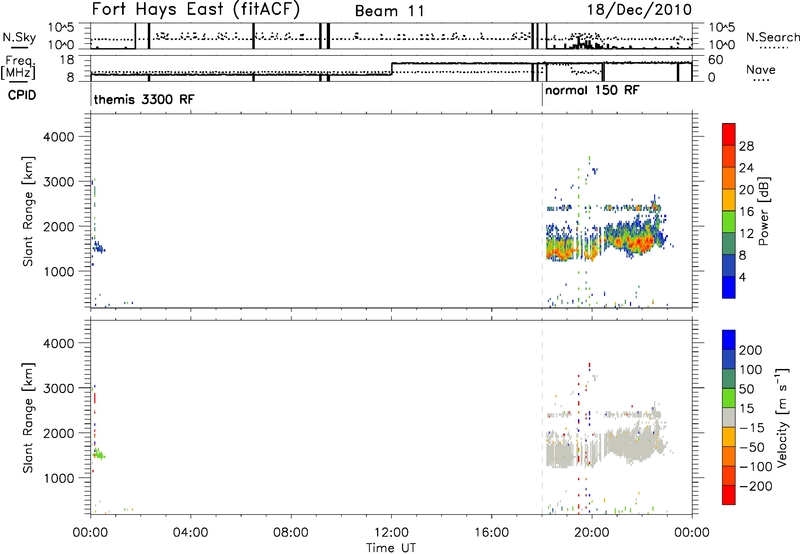
Task: Click the 'normal 150 RF' CPID text
Action: [592, 91]
